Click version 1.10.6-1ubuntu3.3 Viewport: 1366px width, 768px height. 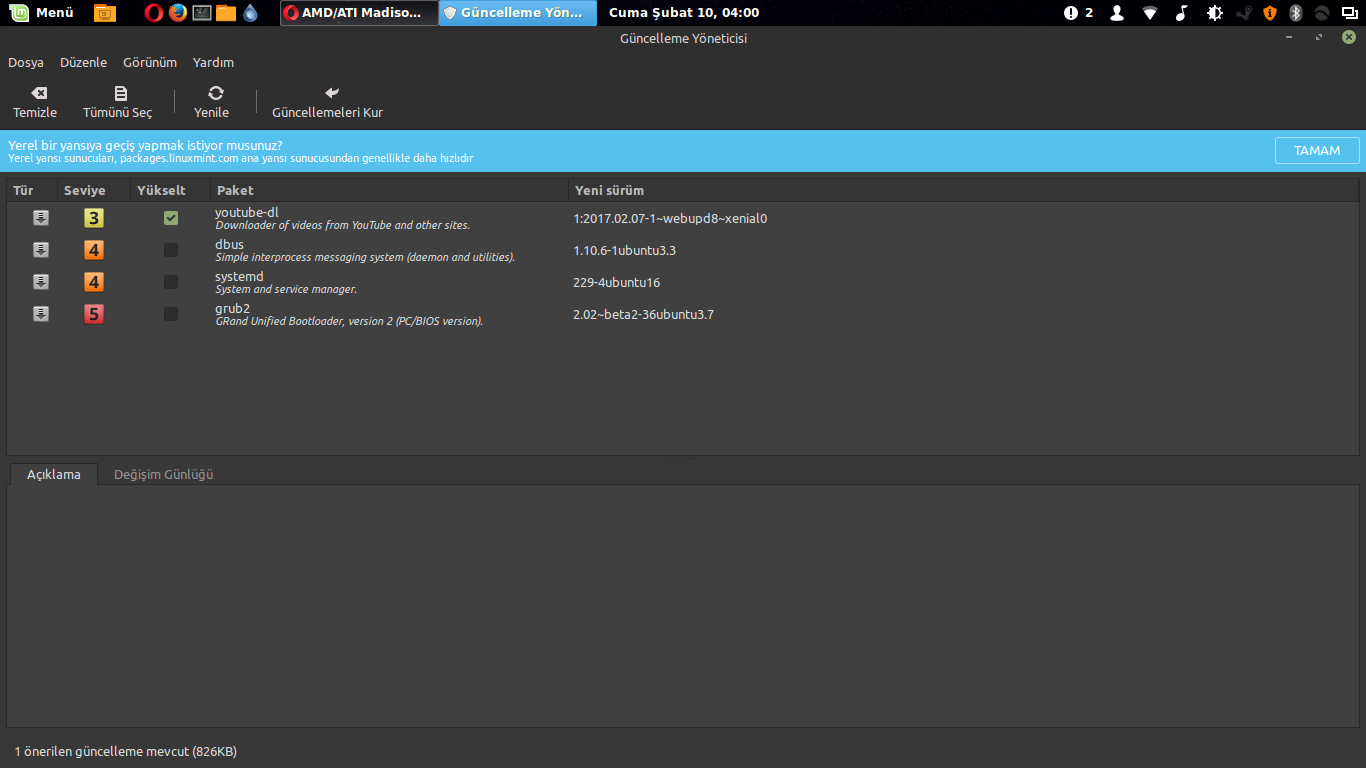click(x=625, y=250)
